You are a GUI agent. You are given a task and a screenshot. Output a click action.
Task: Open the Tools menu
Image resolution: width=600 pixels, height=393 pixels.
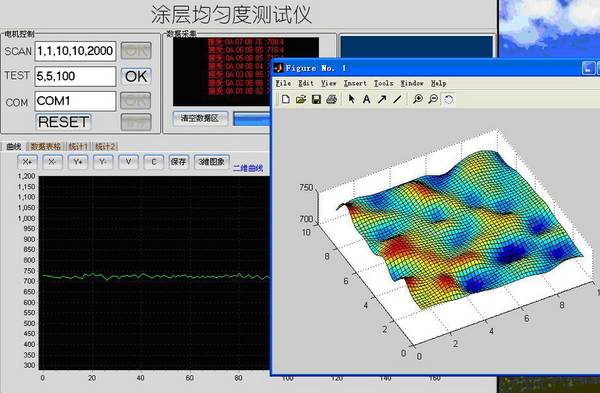click(x=383, y=83)
